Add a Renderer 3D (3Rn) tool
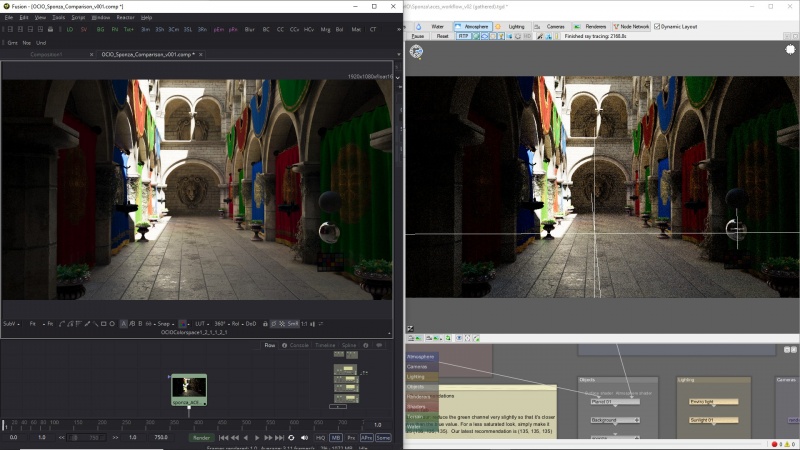800x450 pixels. pyautogui.click(x=203, y=30)
